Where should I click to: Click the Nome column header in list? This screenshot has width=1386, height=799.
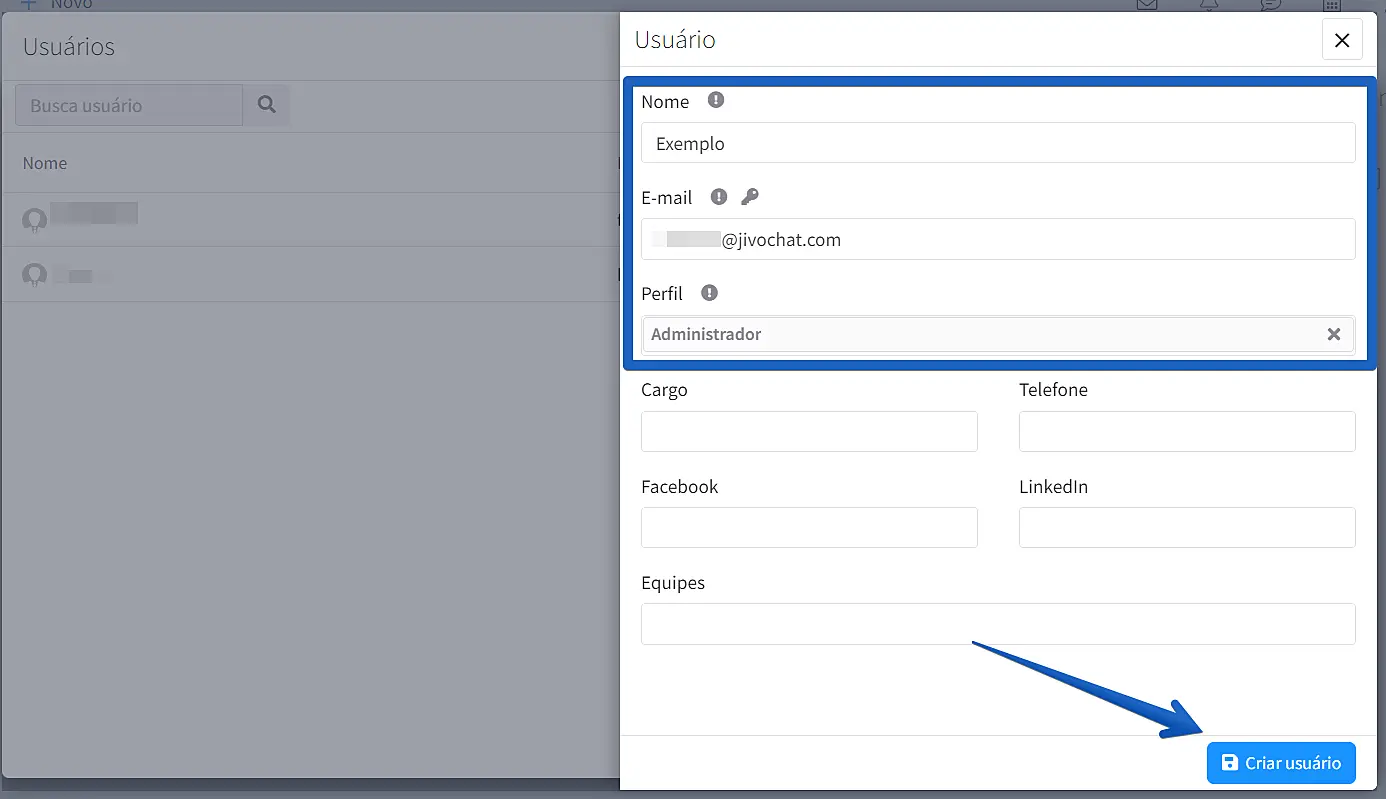point(45,163)
